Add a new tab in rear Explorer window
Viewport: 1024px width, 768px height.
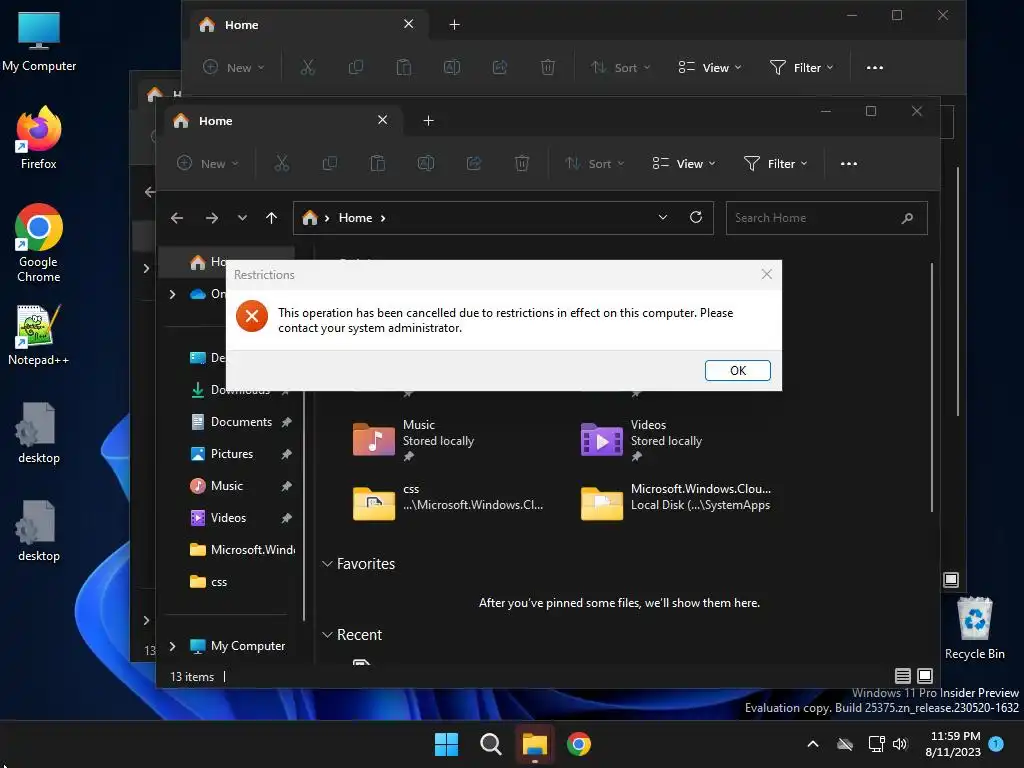tap(455, 25)
